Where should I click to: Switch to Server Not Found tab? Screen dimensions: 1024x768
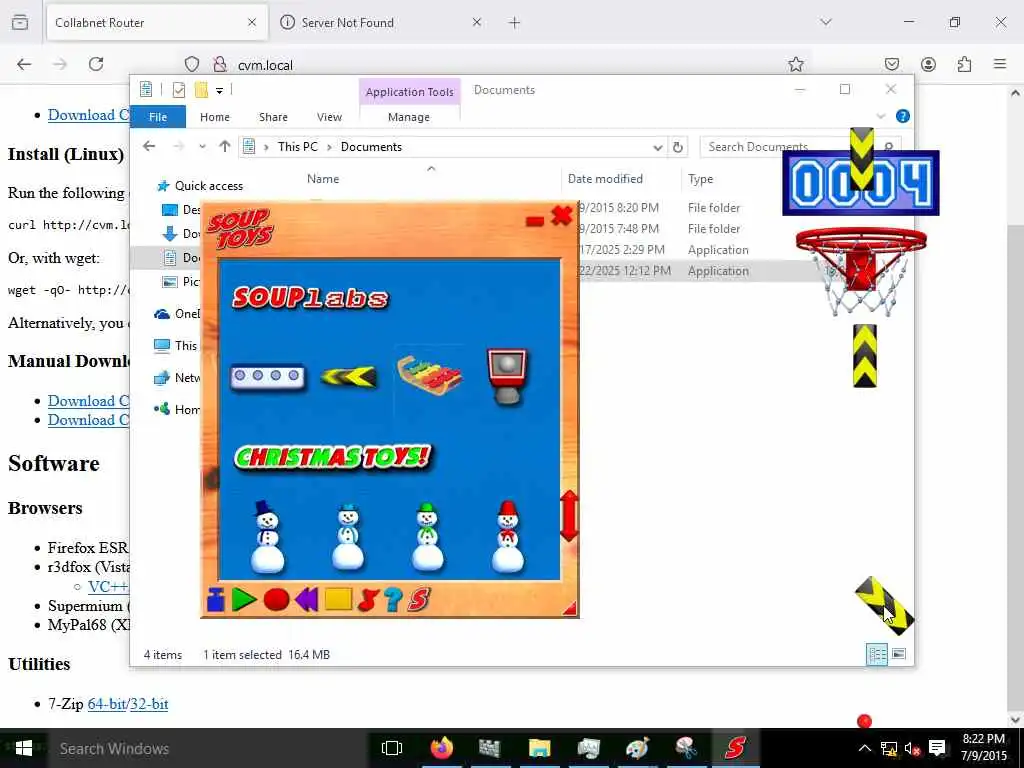381,23
